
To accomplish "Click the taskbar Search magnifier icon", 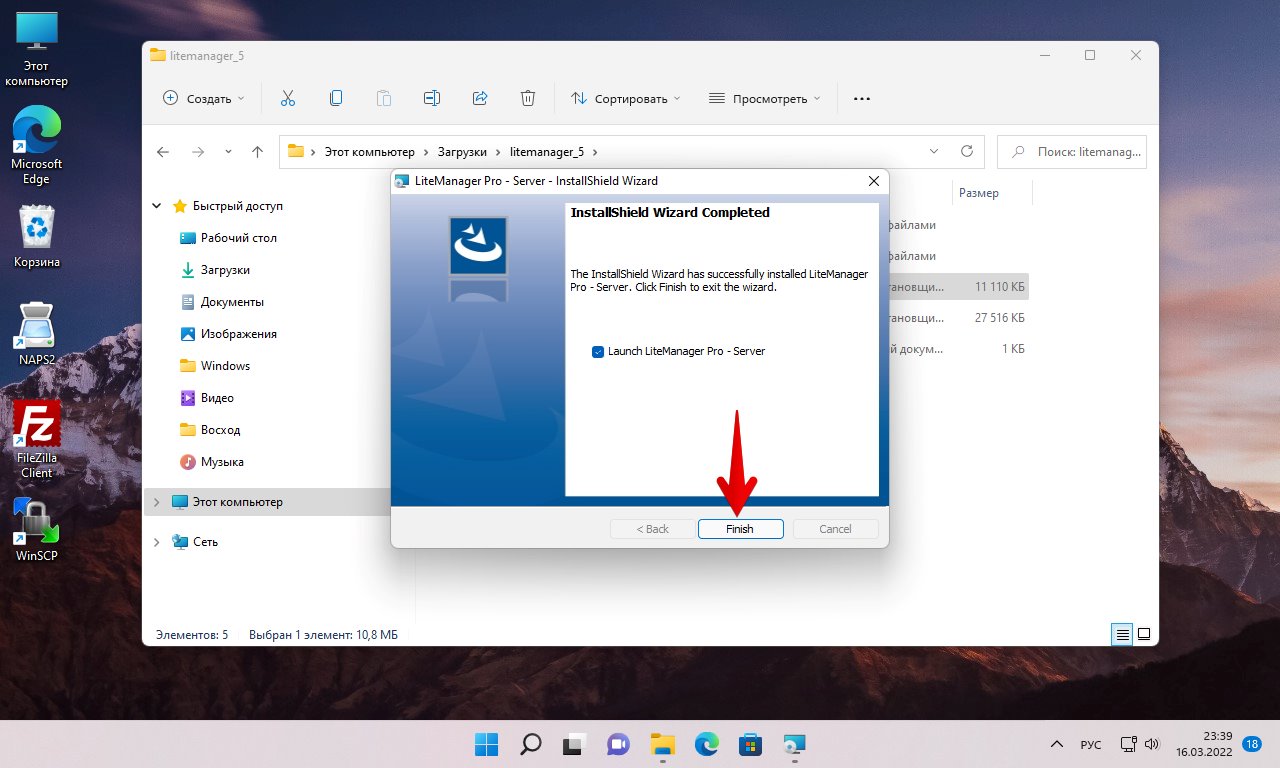I will click(530, 744).
